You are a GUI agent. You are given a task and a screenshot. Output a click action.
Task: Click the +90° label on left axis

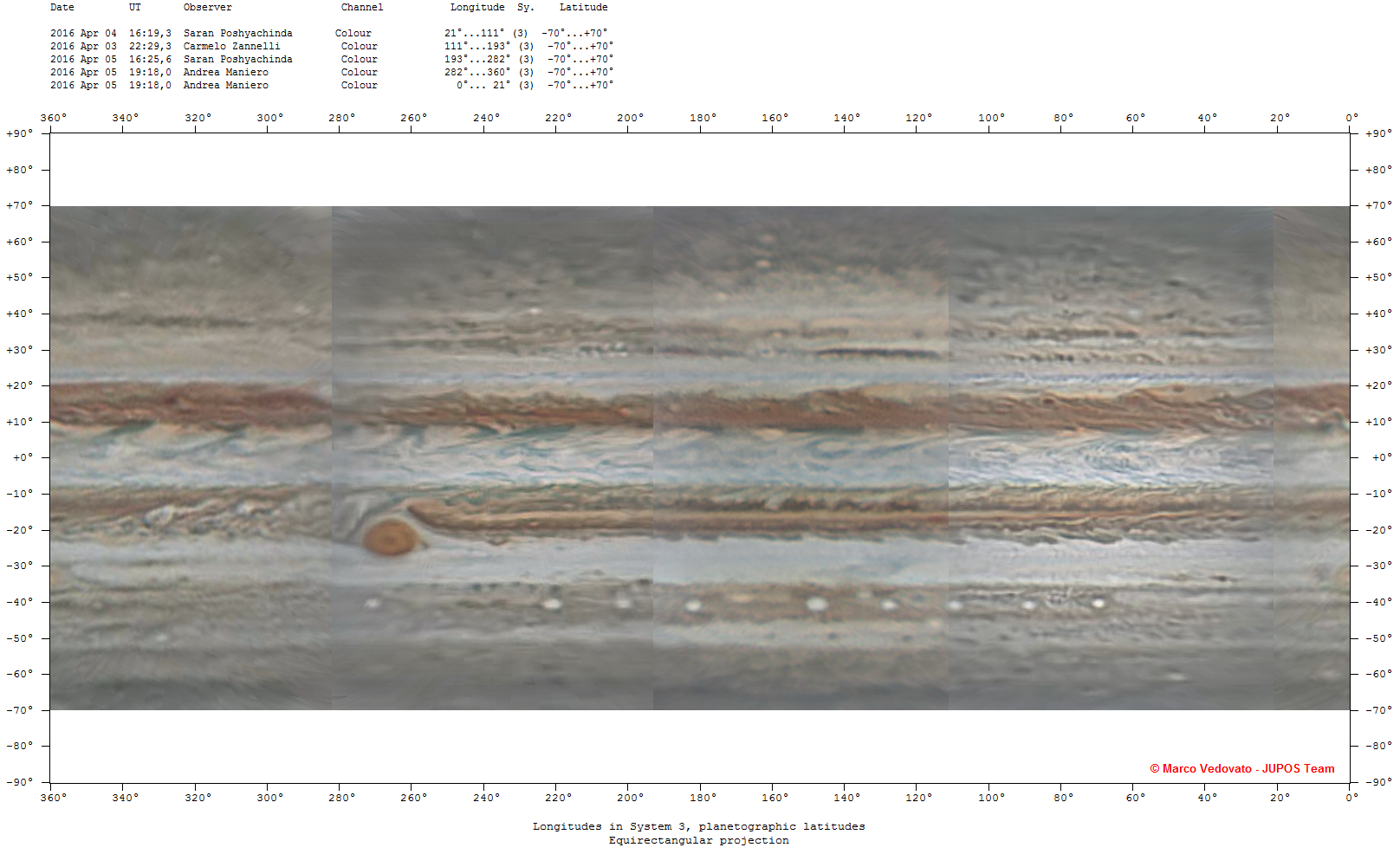tap(19, 133)
